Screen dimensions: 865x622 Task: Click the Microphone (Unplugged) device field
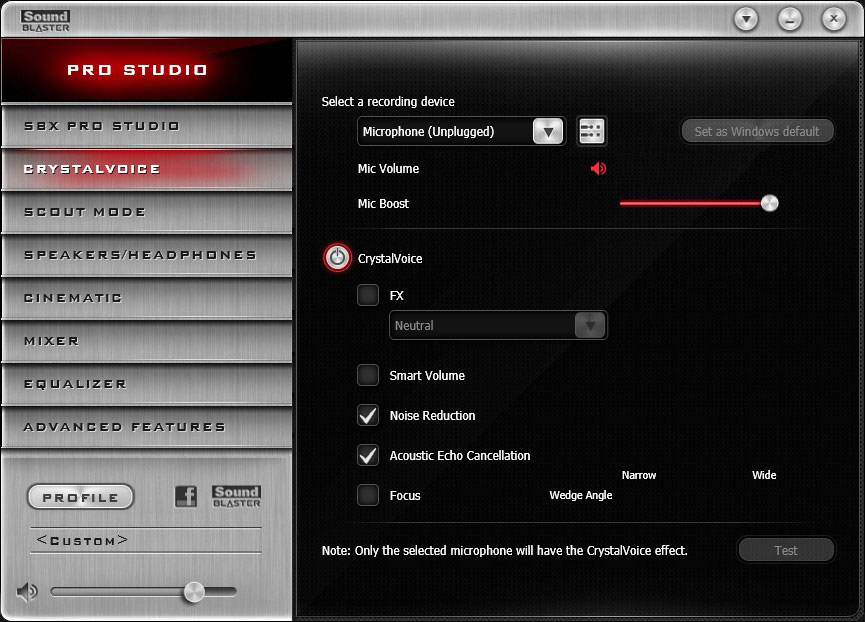(x=462, y=131)
